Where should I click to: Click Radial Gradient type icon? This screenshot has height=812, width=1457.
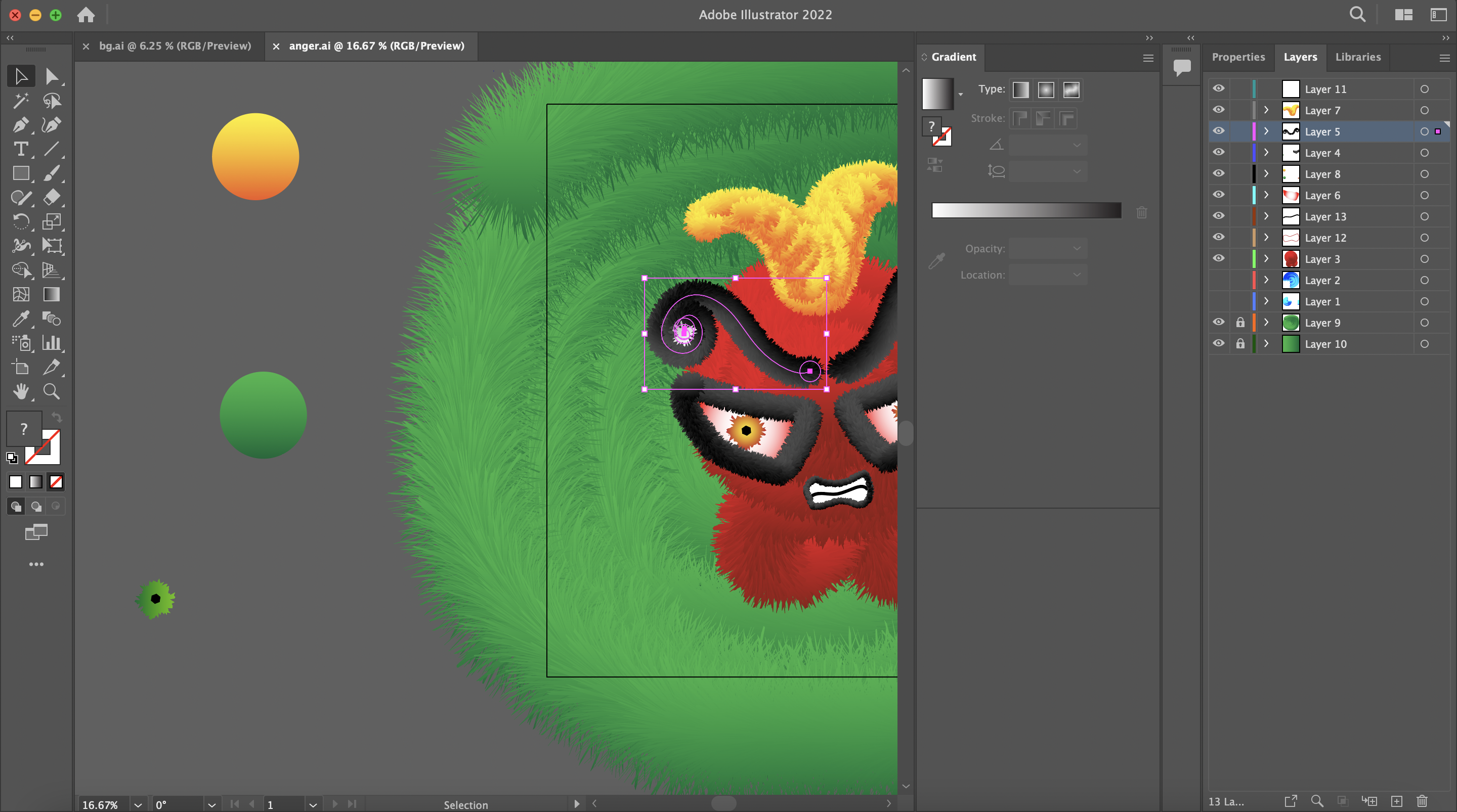point(1046,90)
